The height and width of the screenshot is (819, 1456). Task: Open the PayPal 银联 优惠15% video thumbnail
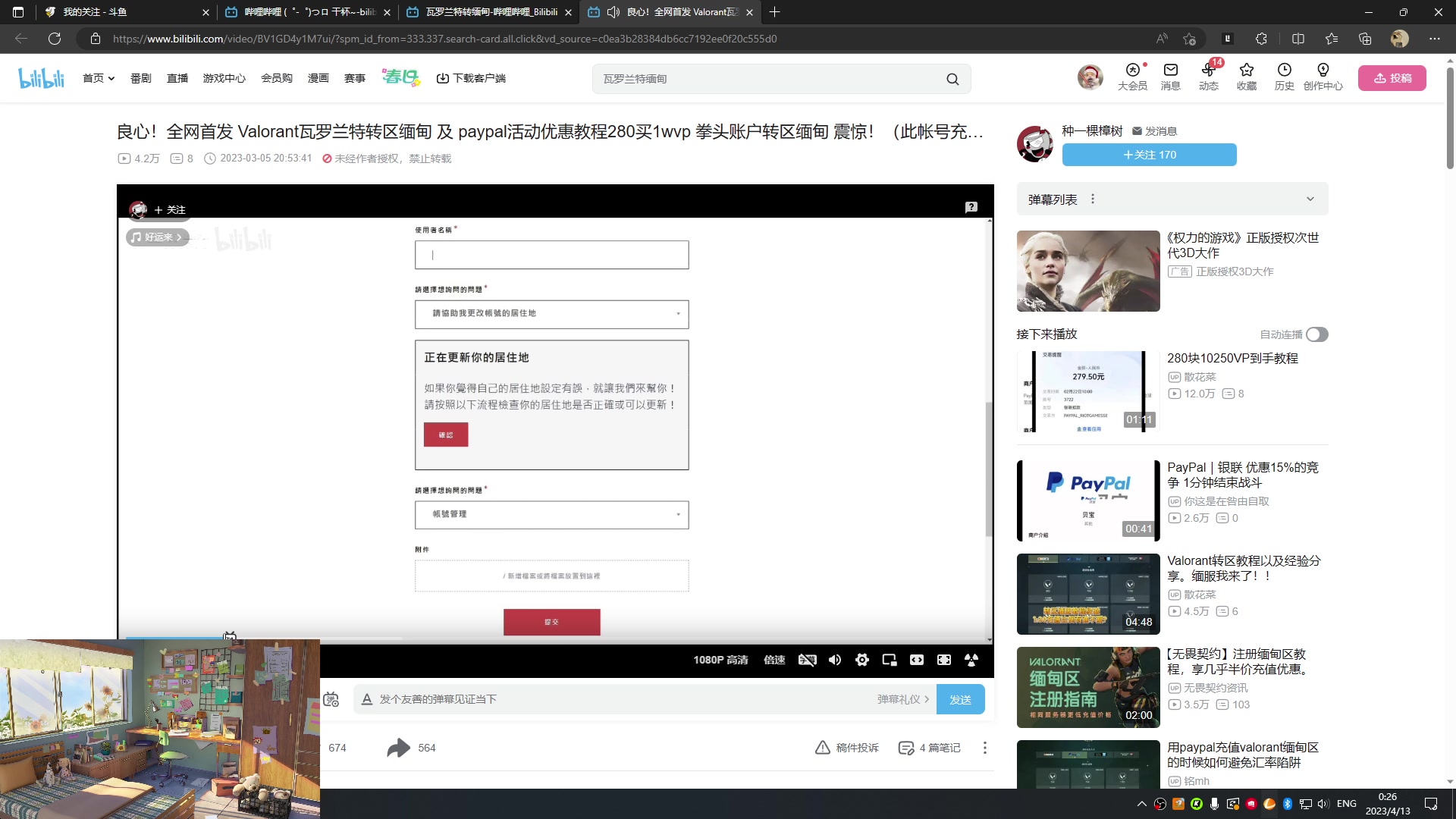[x=1088, y=500]
